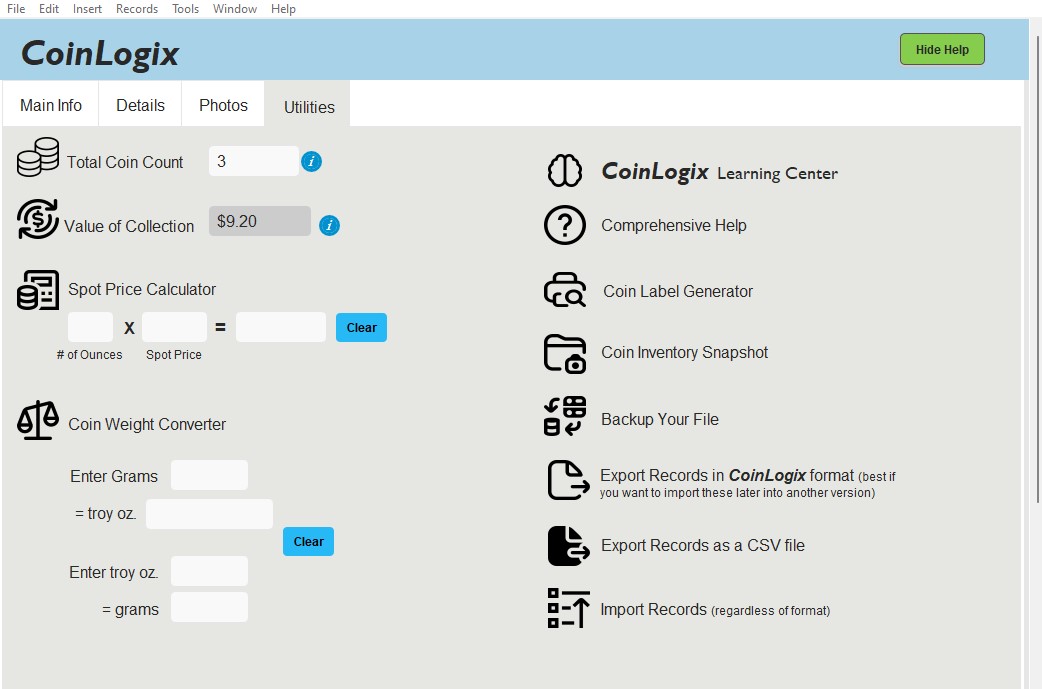This screenshot has height=689, width=1042.
Task: Click Import Records regardless of format
Action: pos(715,609)
